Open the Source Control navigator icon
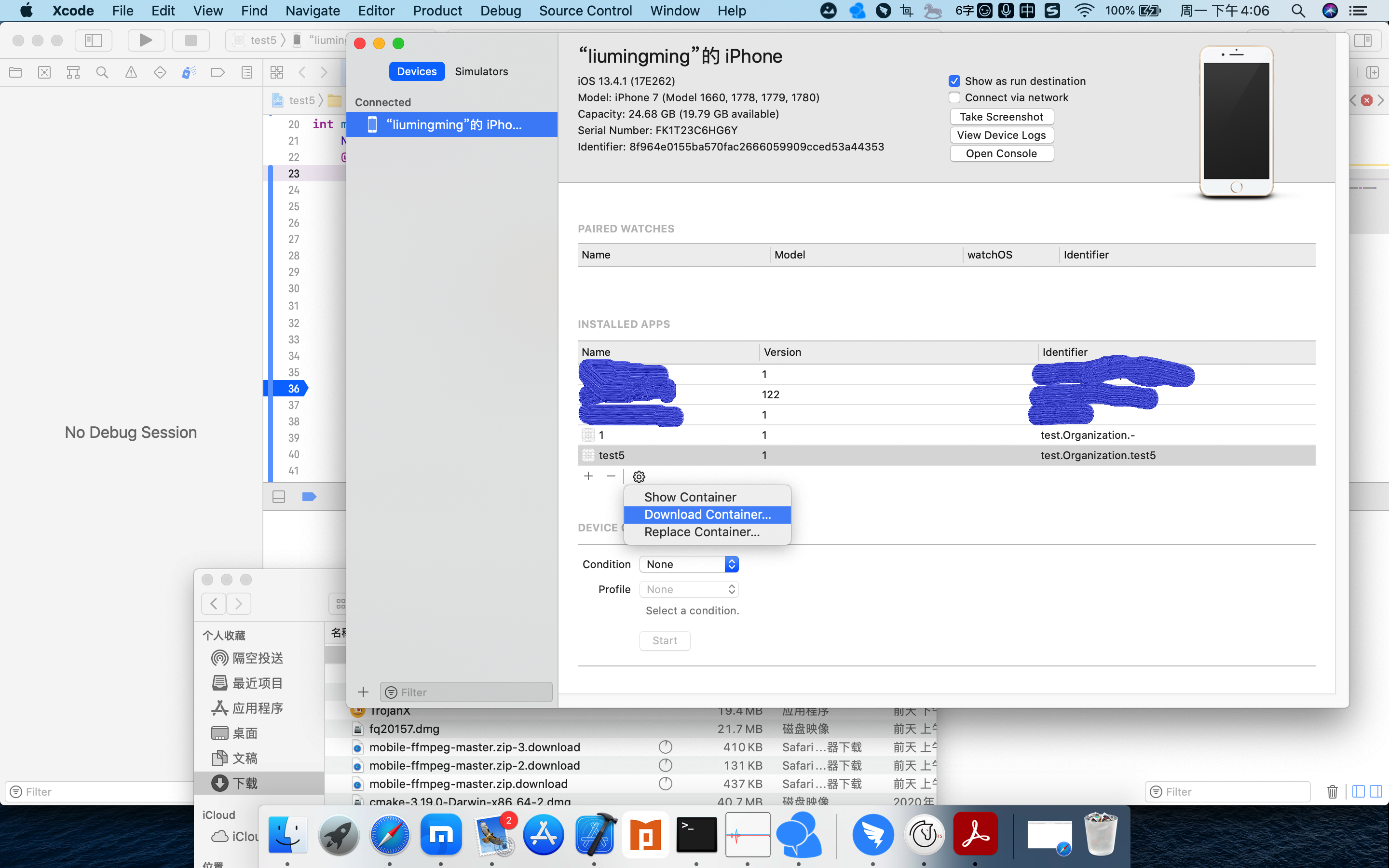The height and width of the screenshot is (868, 1389). (44, 72)
